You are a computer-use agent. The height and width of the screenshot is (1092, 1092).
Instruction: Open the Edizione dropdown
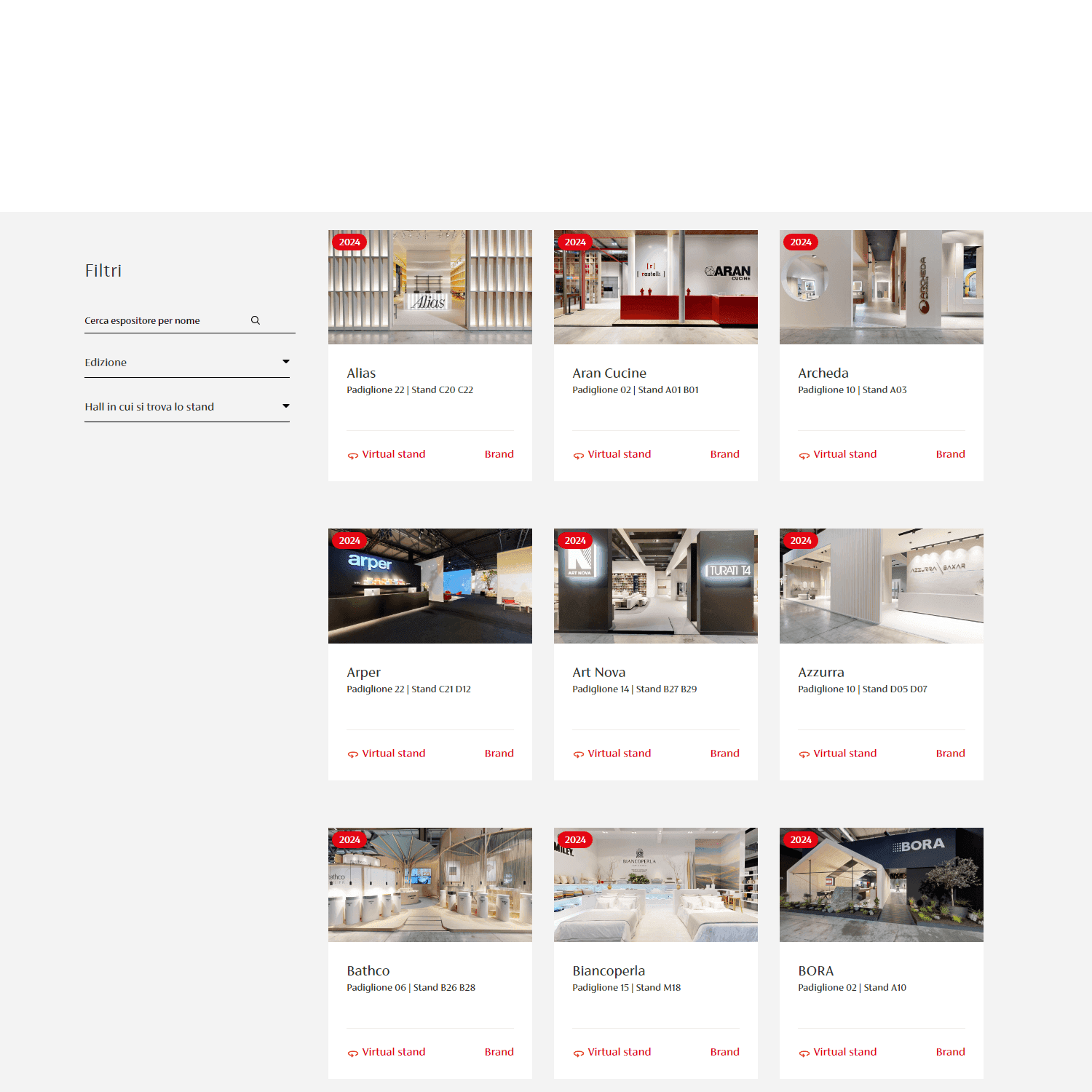coord(187,363)
